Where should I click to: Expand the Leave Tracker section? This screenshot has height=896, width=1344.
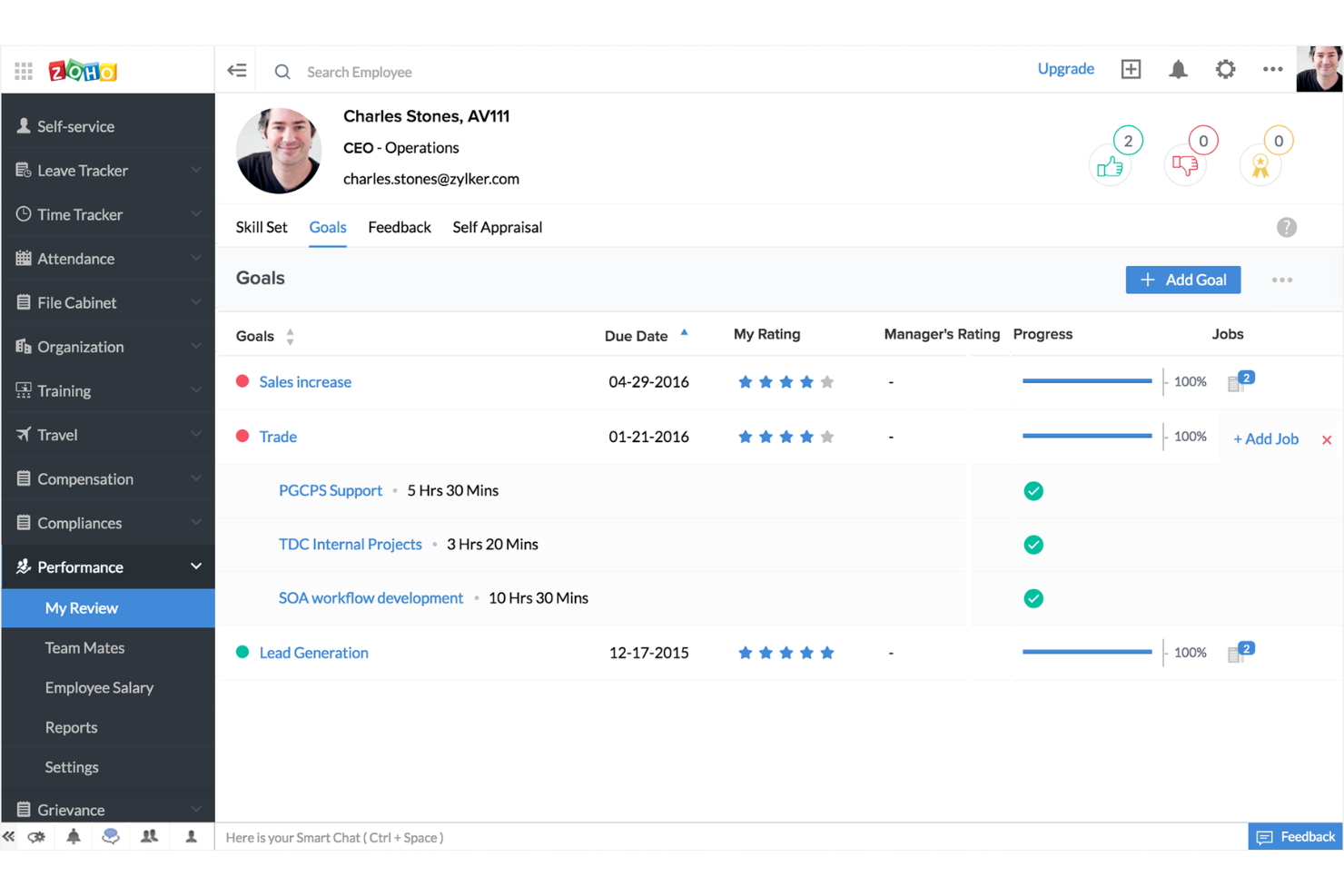(108, 170)
